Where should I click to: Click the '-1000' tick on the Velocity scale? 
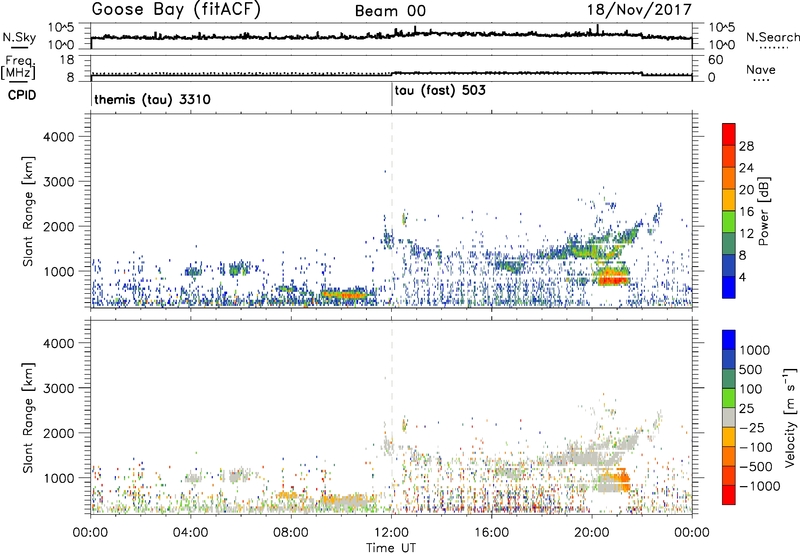point(759,486)
